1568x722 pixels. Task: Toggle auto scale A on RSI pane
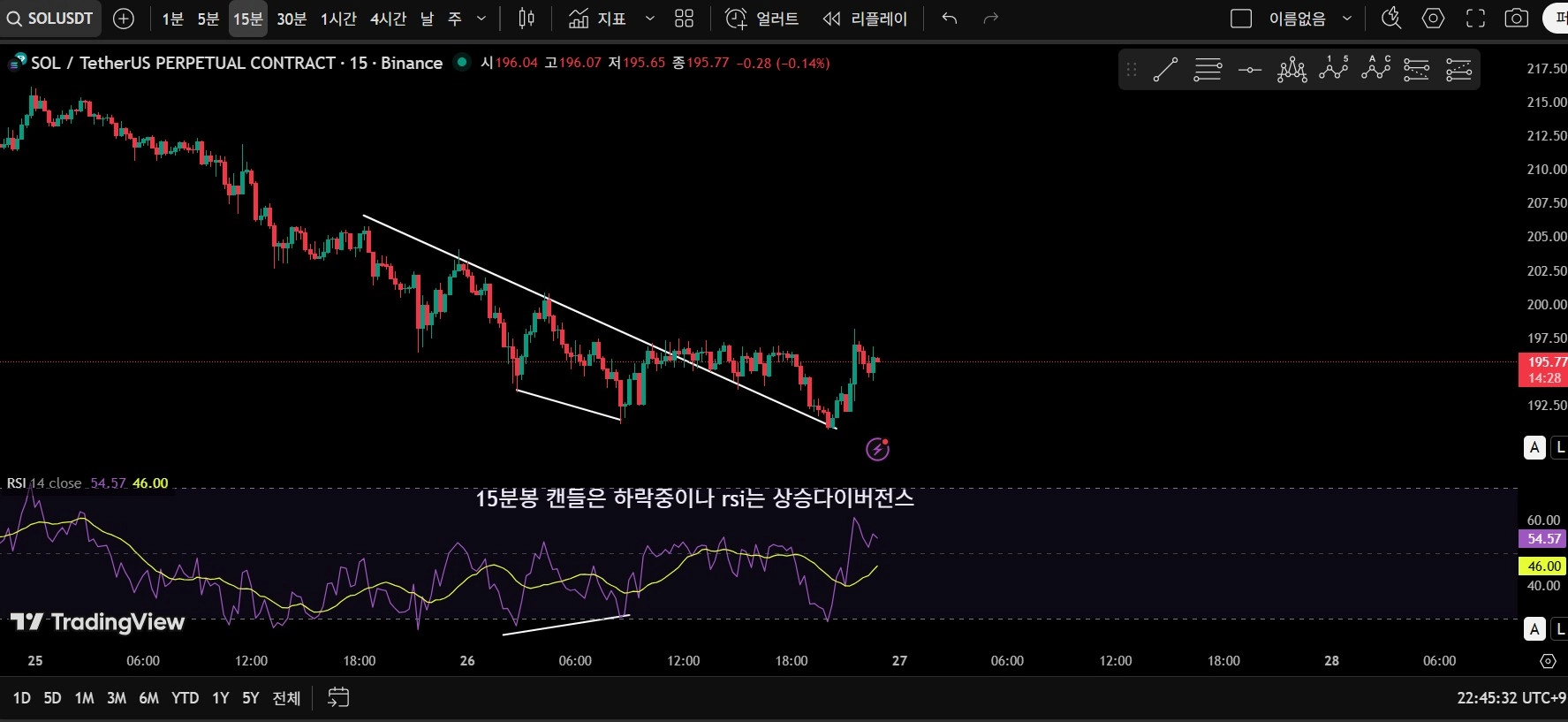1534,629
